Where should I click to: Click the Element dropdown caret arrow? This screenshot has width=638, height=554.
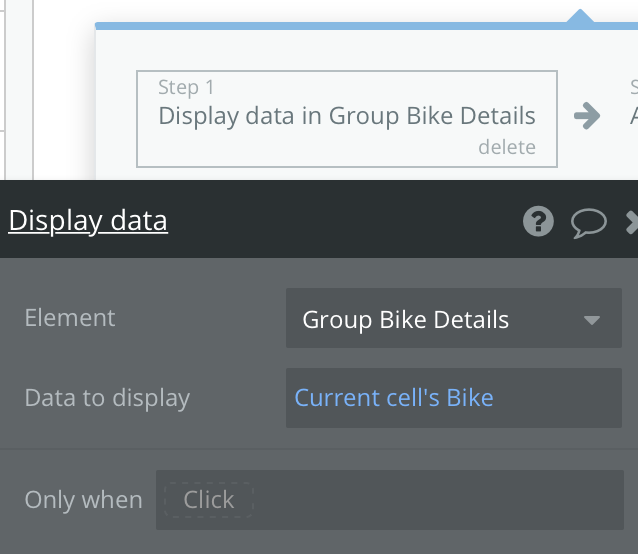[x=591, y=321]
